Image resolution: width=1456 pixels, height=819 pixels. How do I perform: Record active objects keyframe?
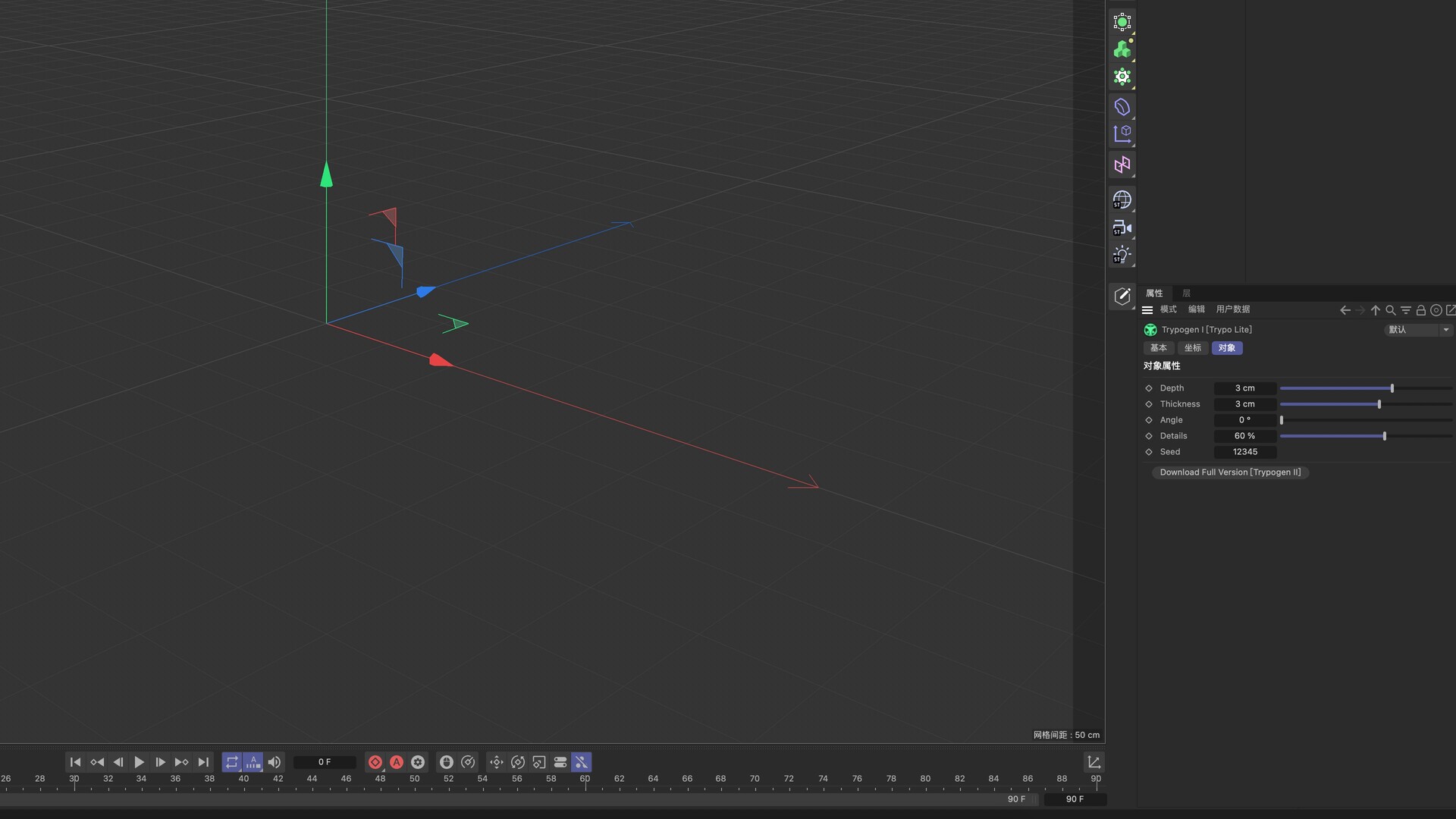tap(375, 762)
